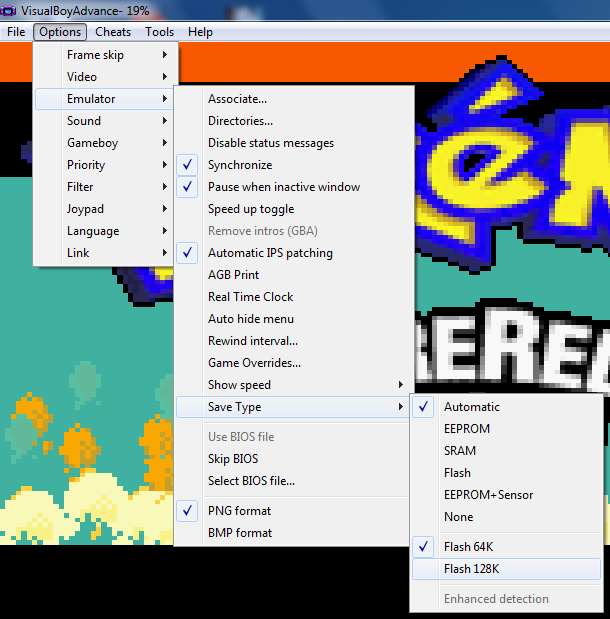Expand the Show speed submenu
The height and width of the screenshot is (619, 610).
(x=293, y=385)
